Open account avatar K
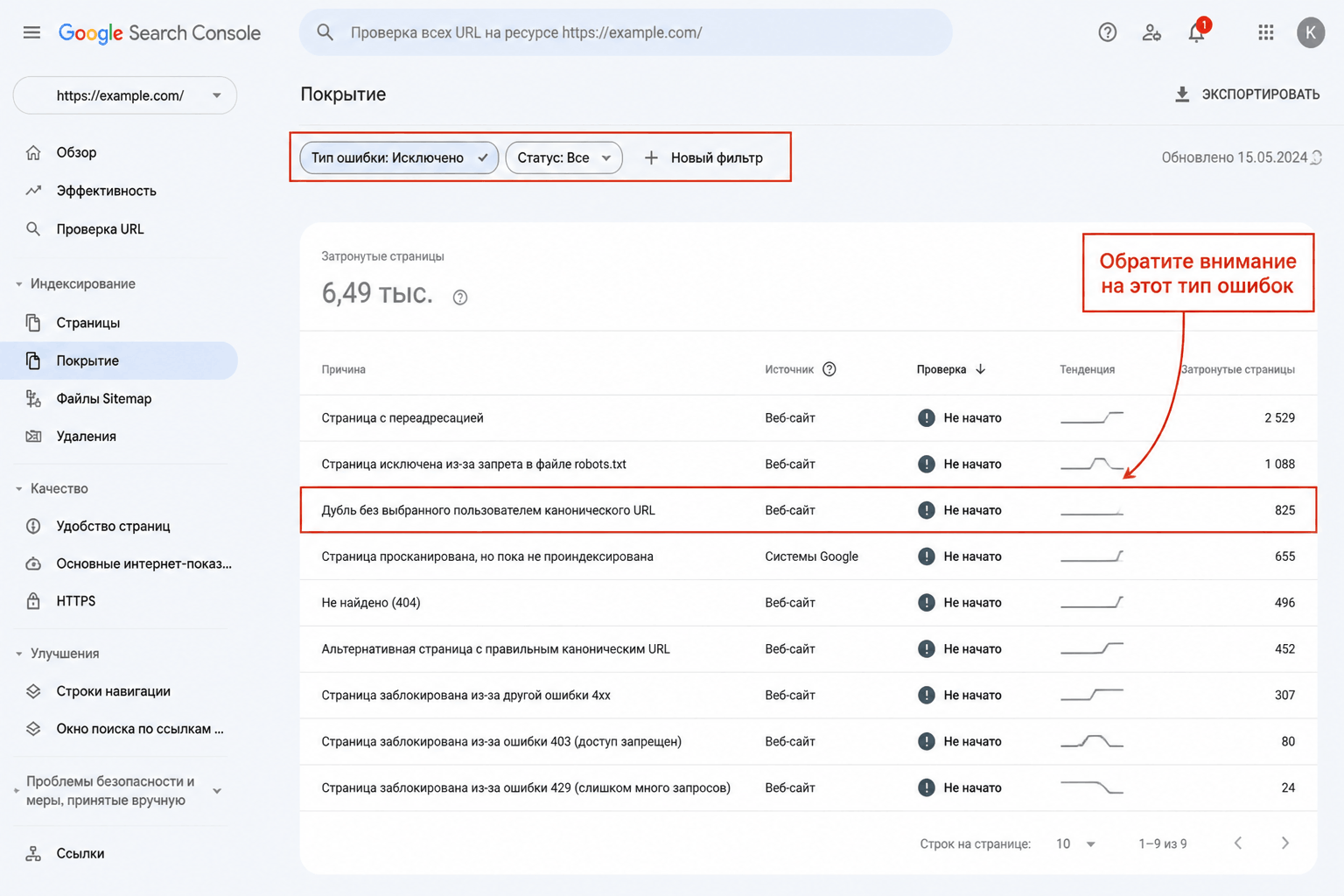The height and width of the screenshot is (896, 1344). pyautogui.click(x=1310, y=32)
